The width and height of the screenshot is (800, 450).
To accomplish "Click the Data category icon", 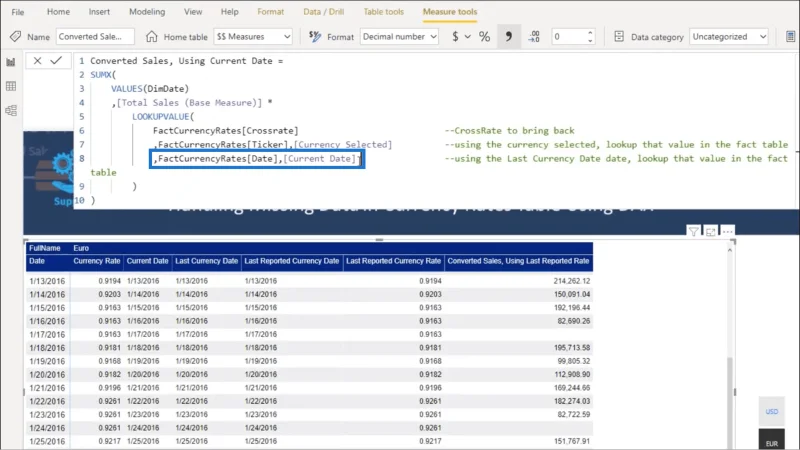I will click(x=619, y=37).
